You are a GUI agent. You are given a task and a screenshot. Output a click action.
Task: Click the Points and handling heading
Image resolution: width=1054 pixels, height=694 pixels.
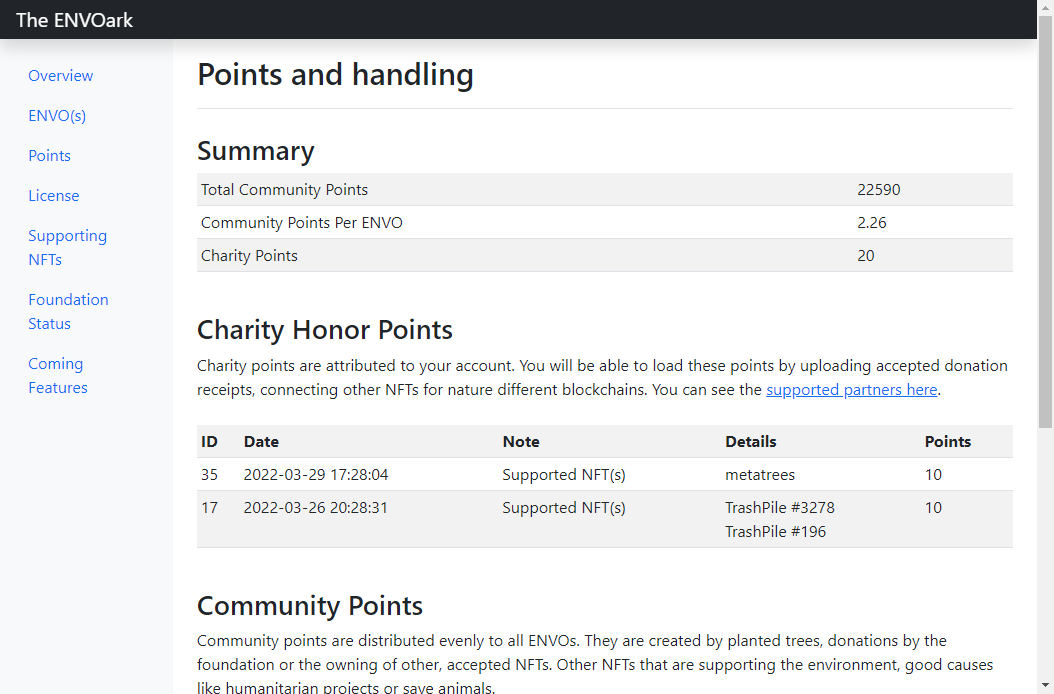pyautogui.click(x=335, y=75)
